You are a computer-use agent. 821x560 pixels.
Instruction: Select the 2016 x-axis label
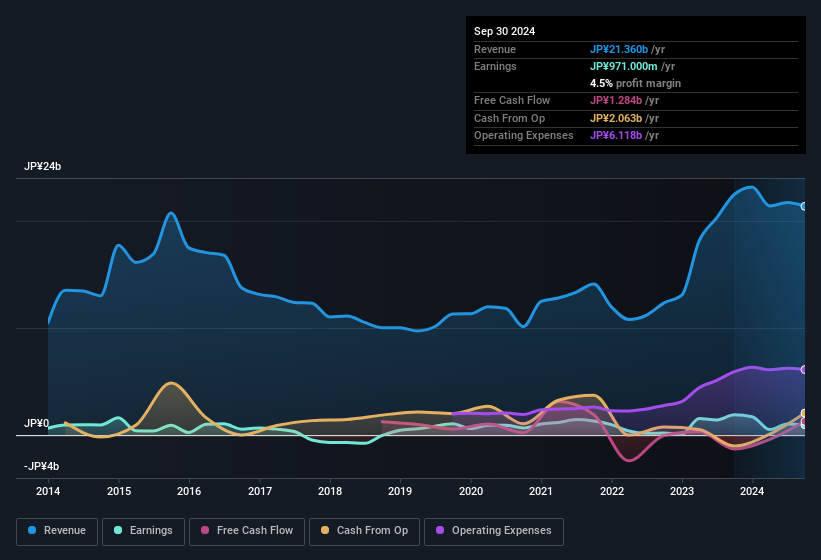coord(189,491)
